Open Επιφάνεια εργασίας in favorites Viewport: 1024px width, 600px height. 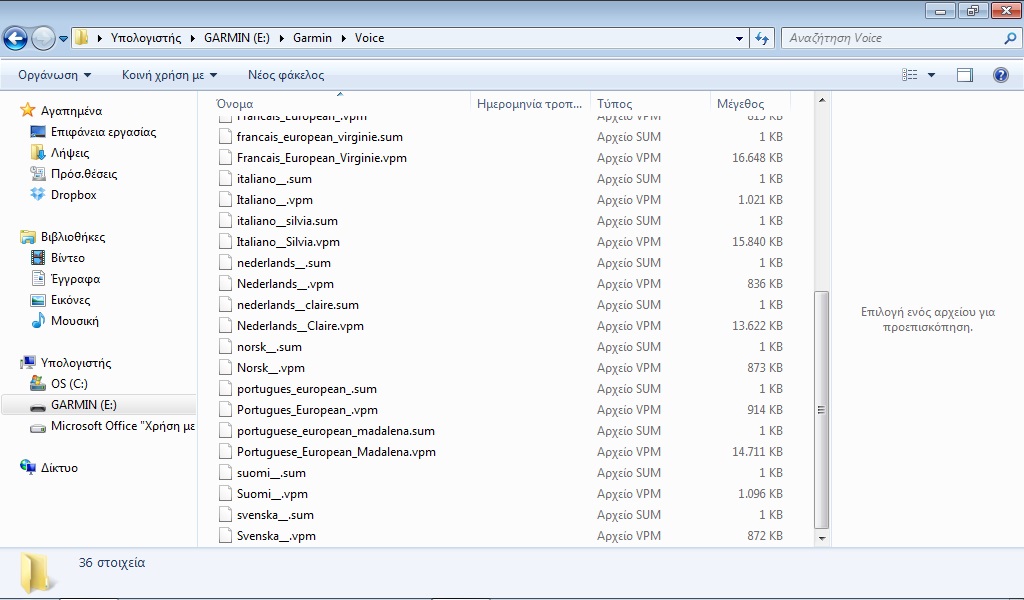[x=93, y=132]
